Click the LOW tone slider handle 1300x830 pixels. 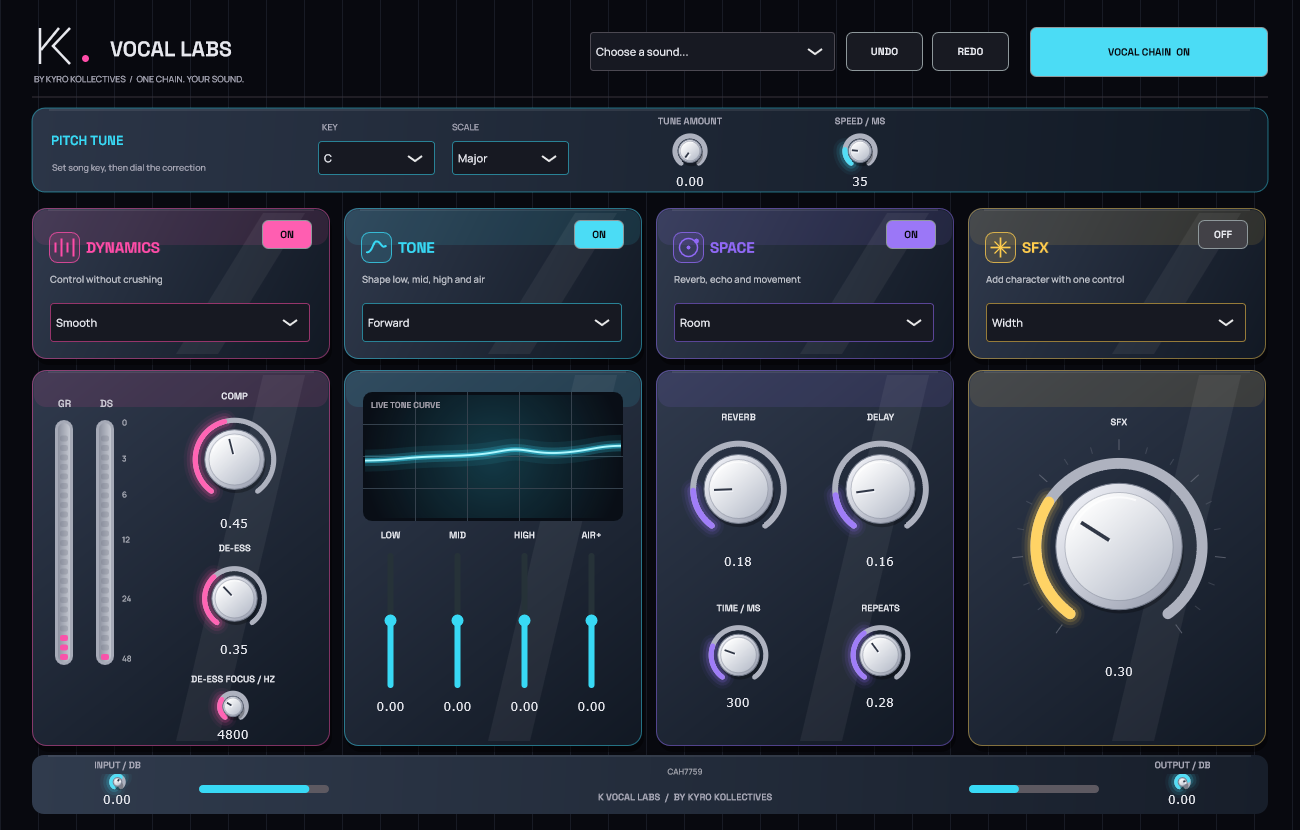[x=390, y=621]
